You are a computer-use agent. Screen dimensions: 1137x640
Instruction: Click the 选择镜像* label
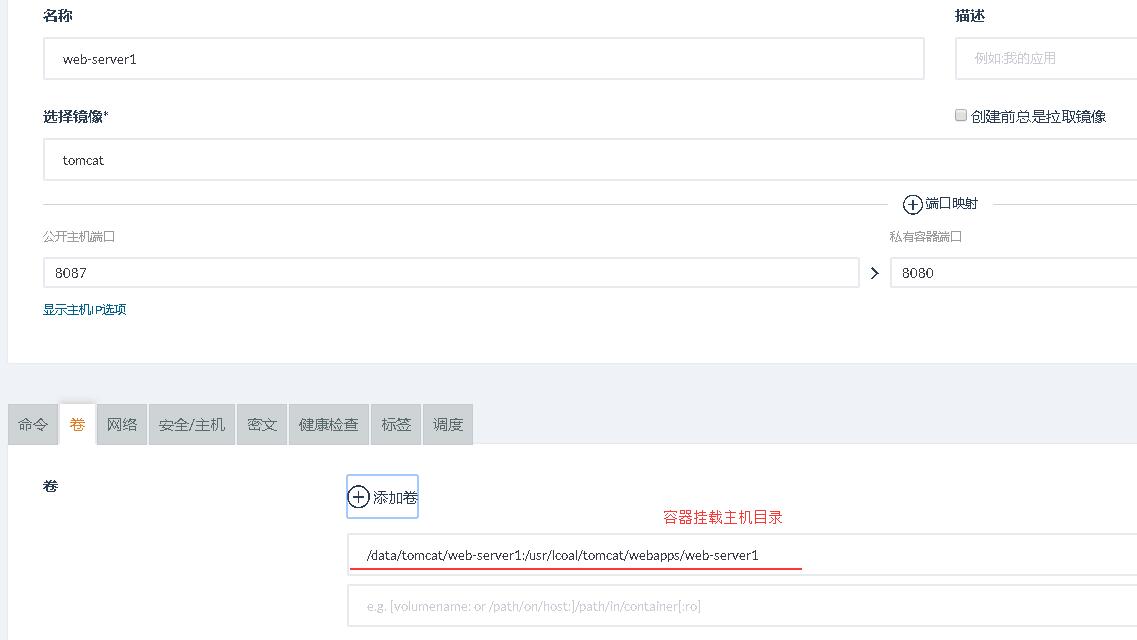(x=75, y=116)
